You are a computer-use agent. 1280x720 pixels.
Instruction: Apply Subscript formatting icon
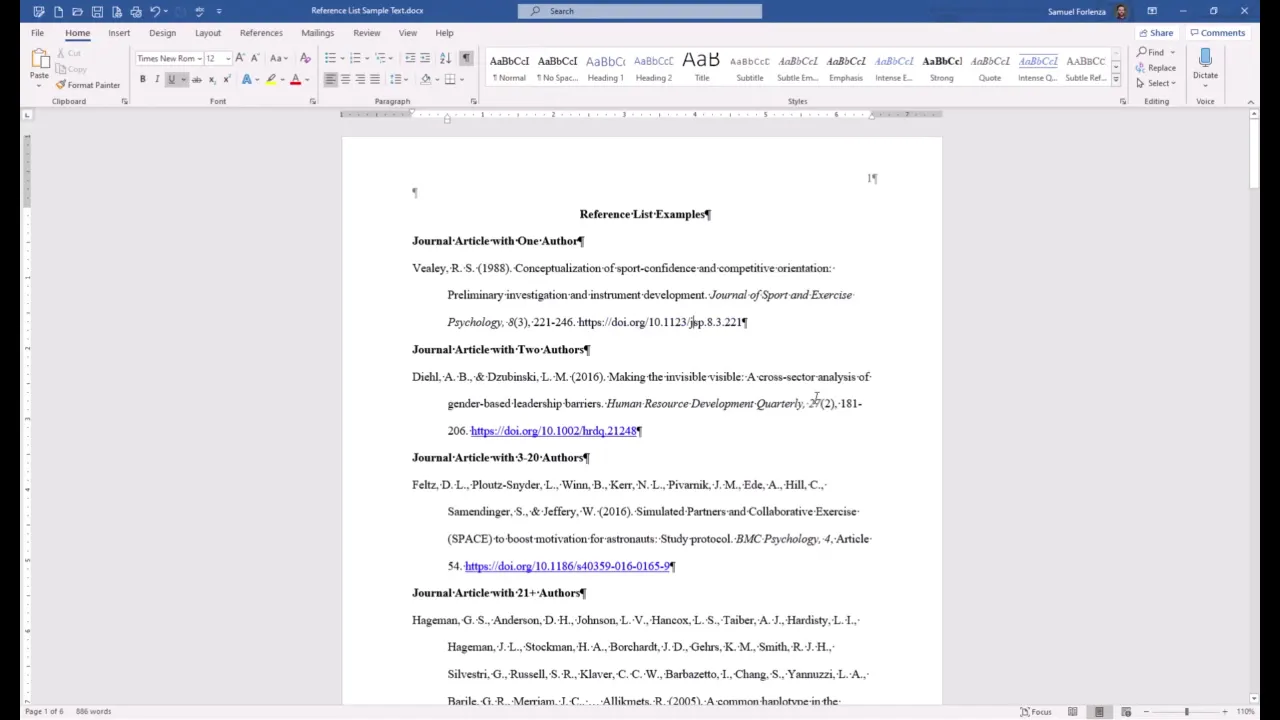pos(212,79)
